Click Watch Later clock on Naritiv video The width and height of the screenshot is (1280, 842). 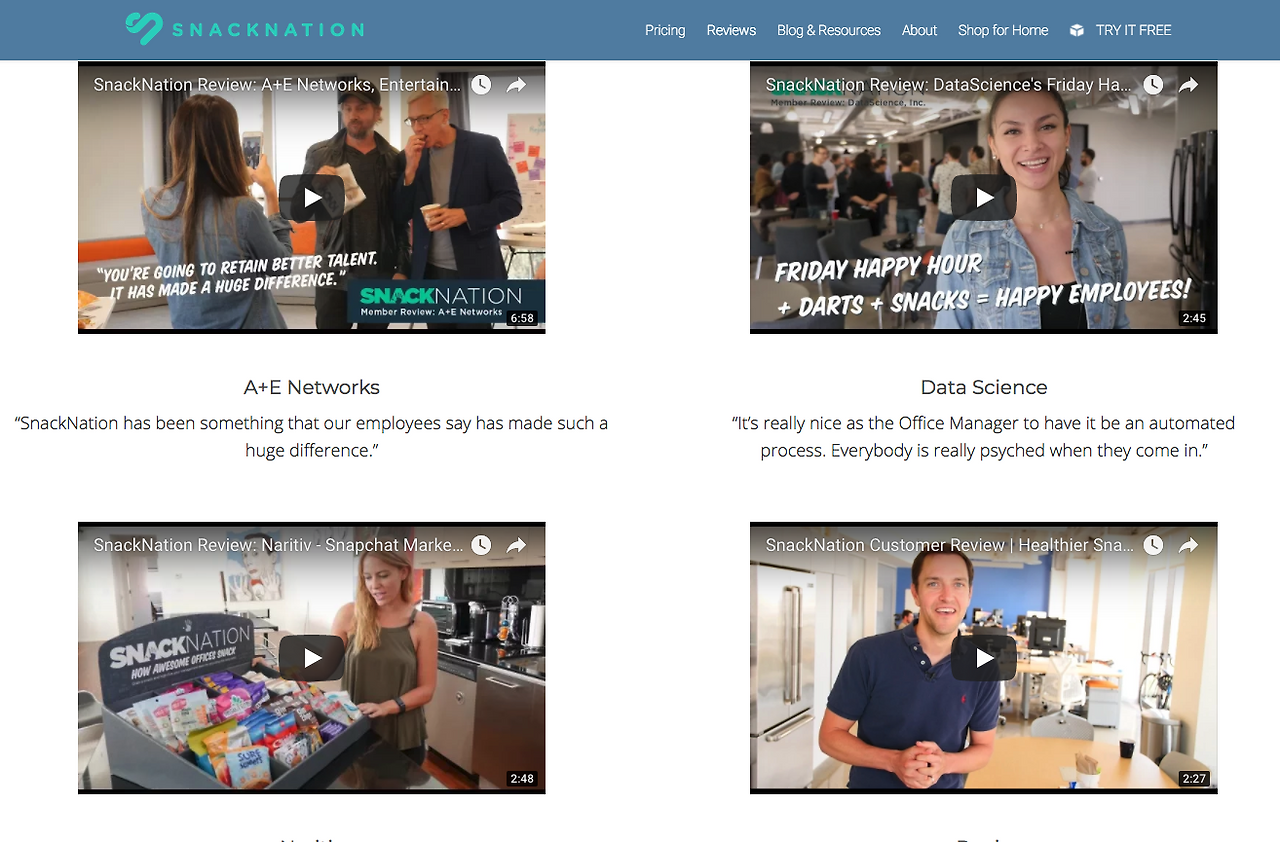point(481,545)
